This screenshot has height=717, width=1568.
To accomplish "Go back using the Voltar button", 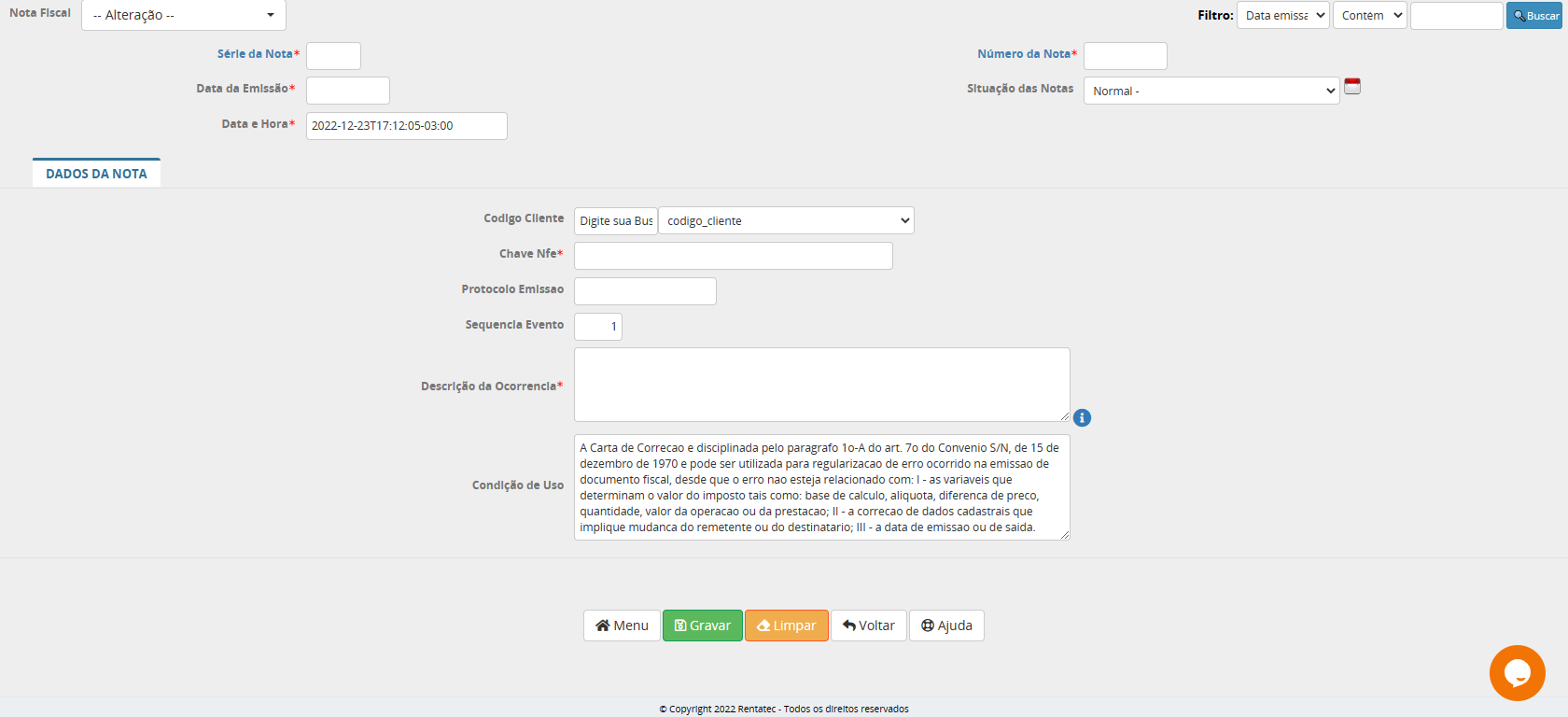I will (868, 626).
